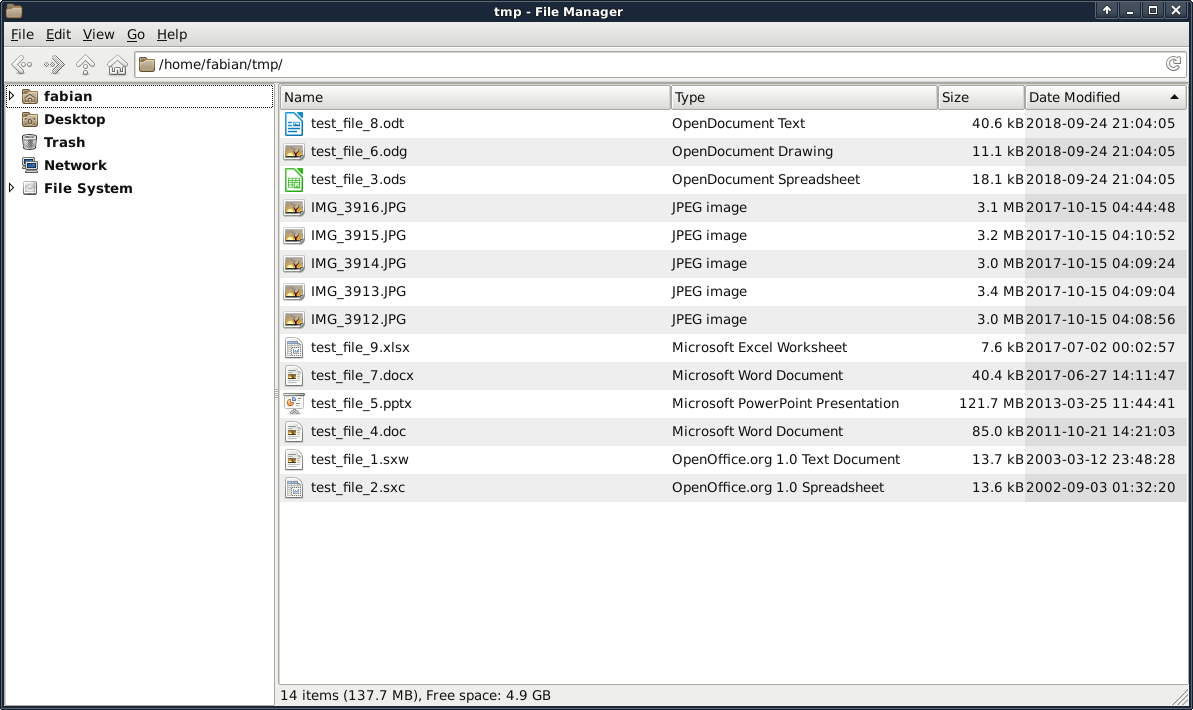Screen dimensions: 1193x710
Task: Click the test_file_3.ods spreadsheet icon
Action: (293, 180)
